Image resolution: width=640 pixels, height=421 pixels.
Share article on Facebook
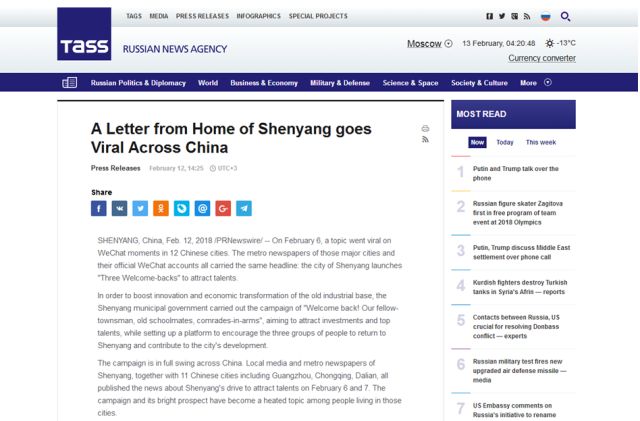click(99, 208)
